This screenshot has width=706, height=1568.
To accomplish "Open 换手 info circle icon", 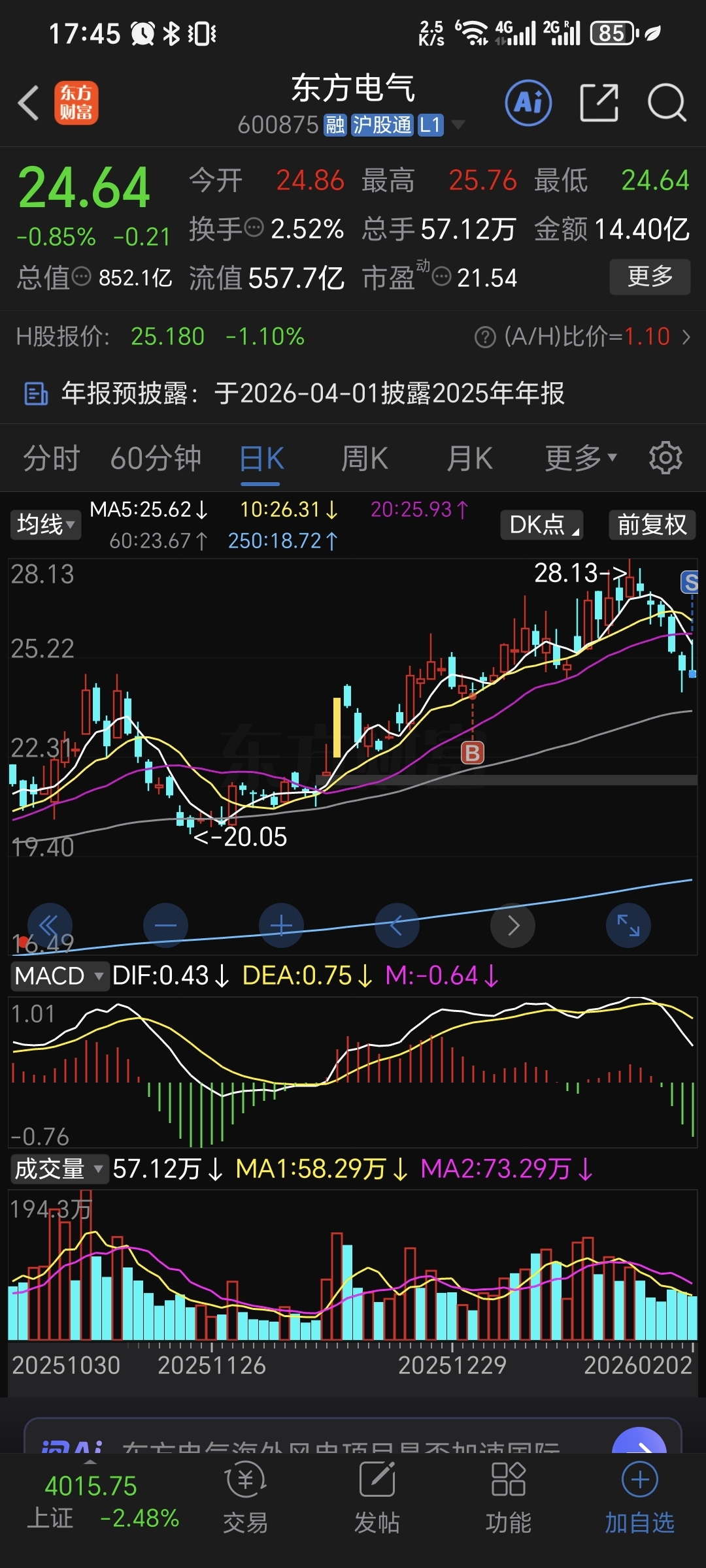I will [254, 228].
